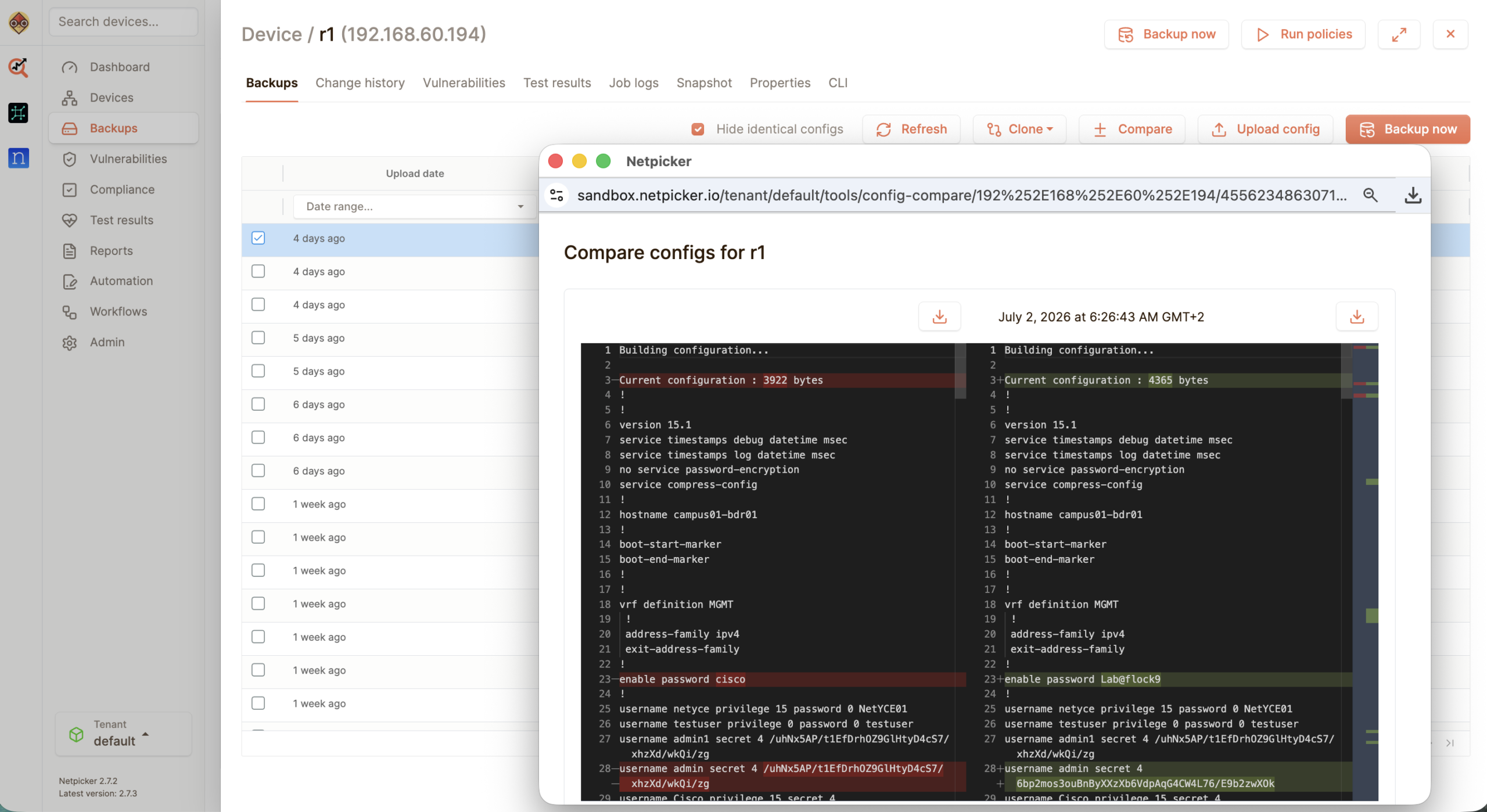The width and height of the screenshot is (1487, 812).
Task: Click the popup address bar URL
Action: (x=961, y=195)
